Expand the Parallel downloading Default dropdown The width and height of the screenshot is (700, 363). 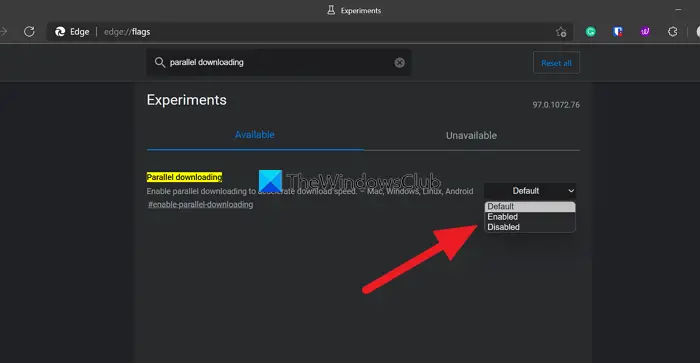pos(530,191)
